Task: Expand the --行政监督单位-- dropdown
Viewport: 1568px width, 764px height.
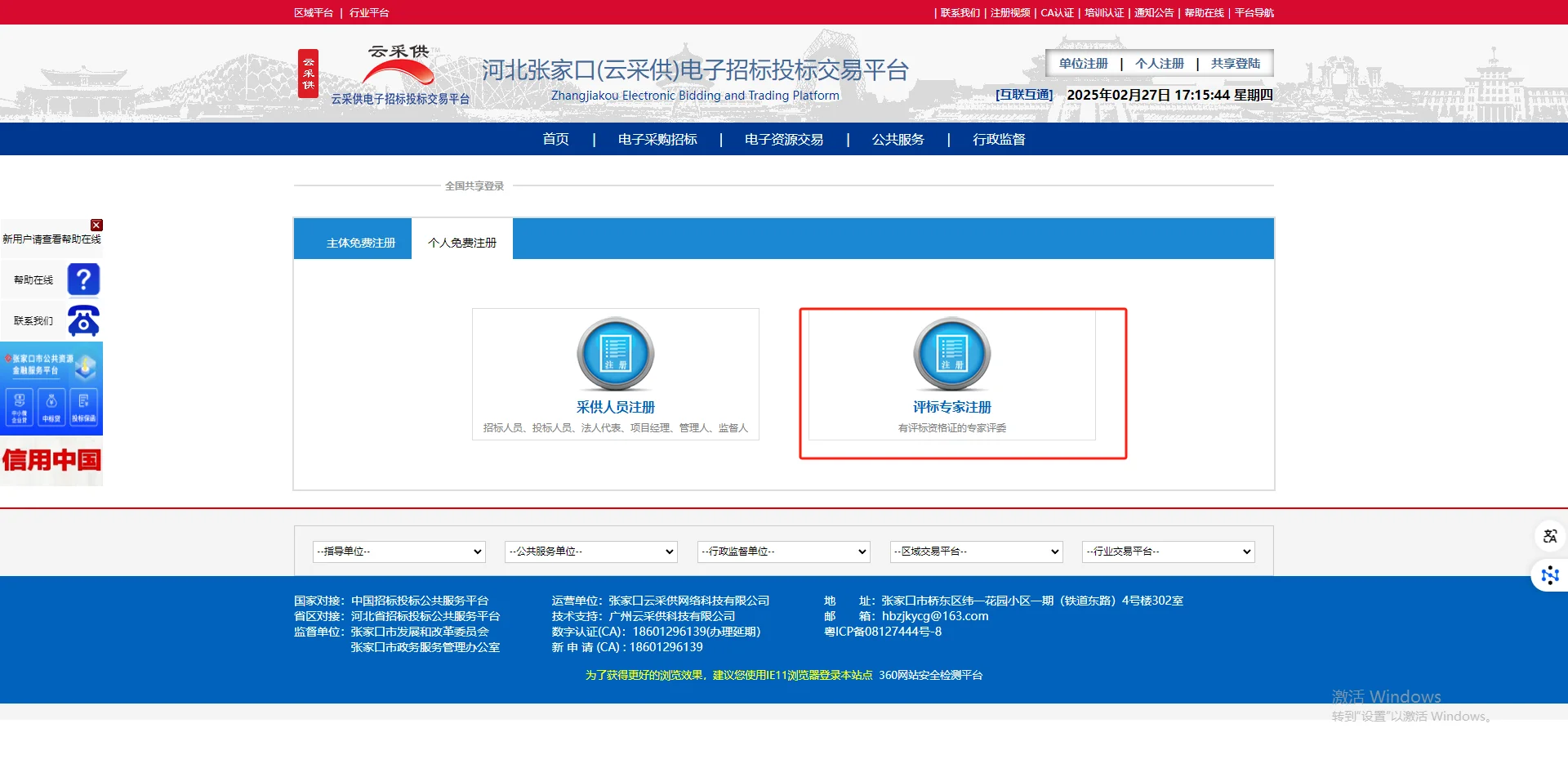Action: (782, 552)
